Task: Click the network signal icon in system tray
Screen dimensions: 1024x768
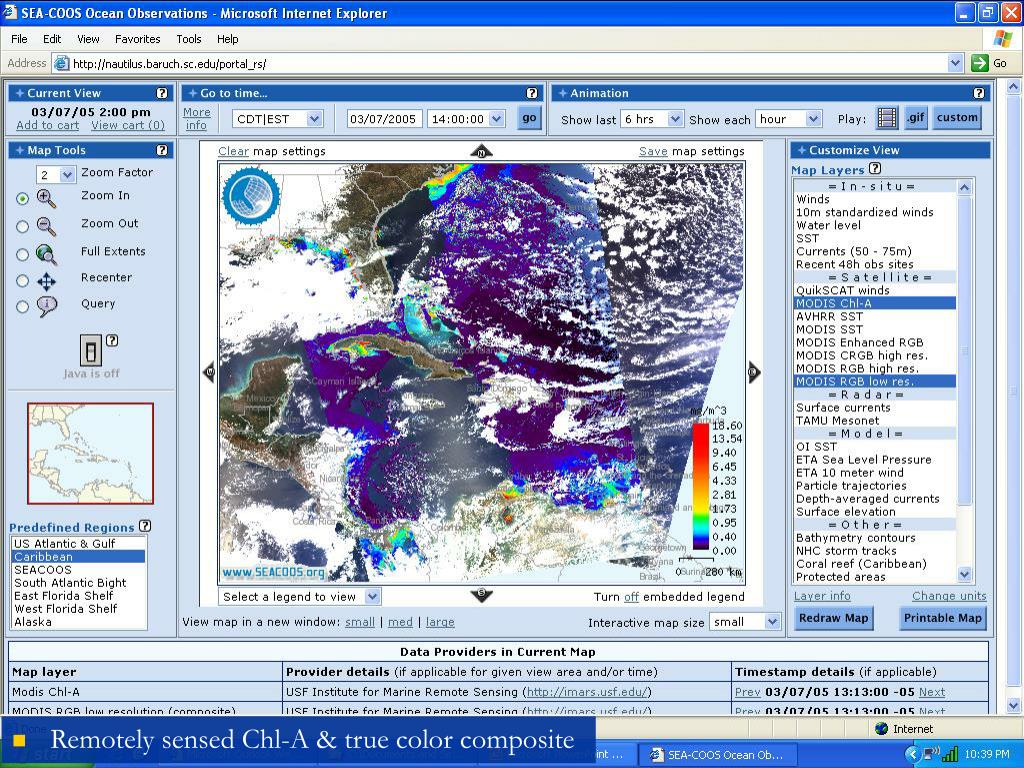Action: coord(949,754)
